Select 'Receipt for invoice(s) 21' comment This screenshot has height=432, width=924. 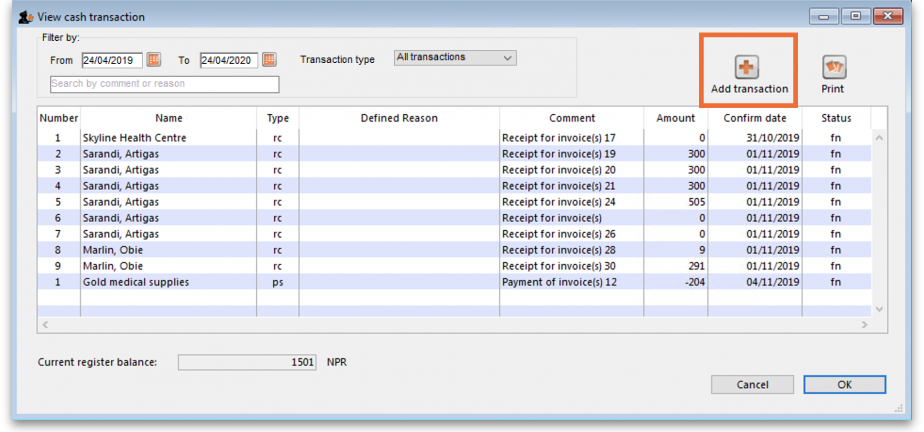pos(559,186)
